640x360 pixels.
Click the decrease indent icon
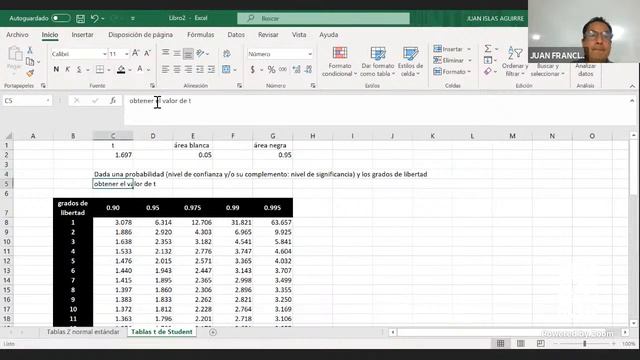tap(200, 69)
